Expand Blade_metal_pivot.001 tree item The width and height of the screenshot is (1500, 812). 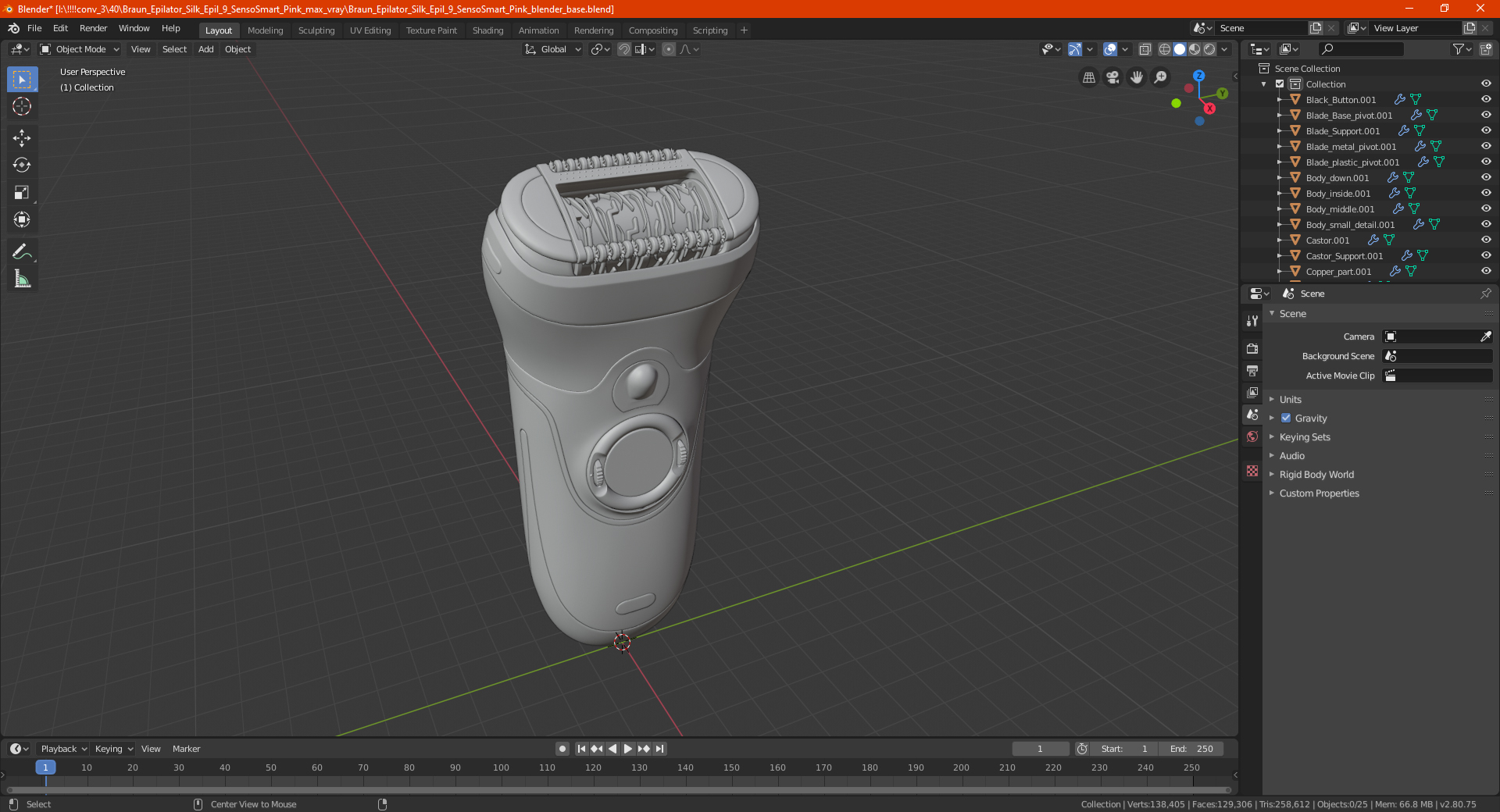pos(1279,146)
